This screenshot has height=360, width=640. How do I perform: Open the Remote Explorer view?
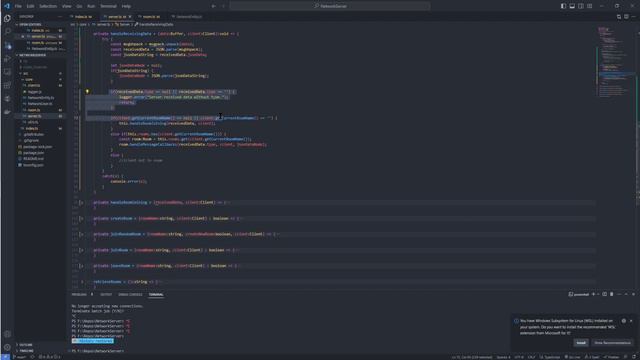[x=7, y=72]
